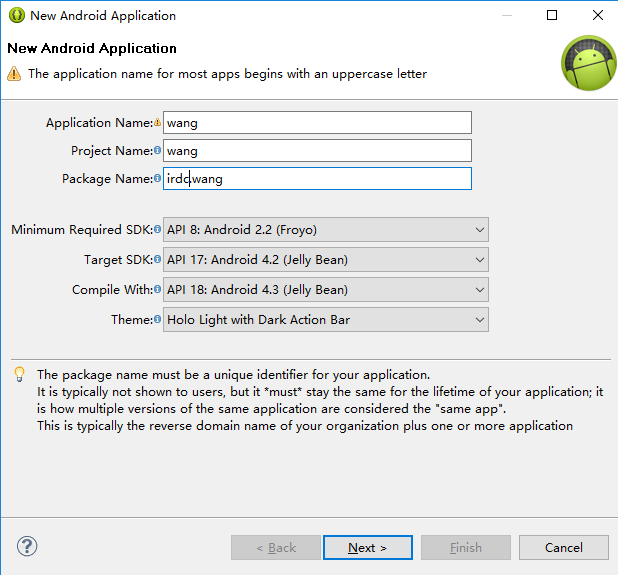This screenshot has height=575, width=618.
Task: Maximize the New Android Application dialog
Action: (552, 15)
